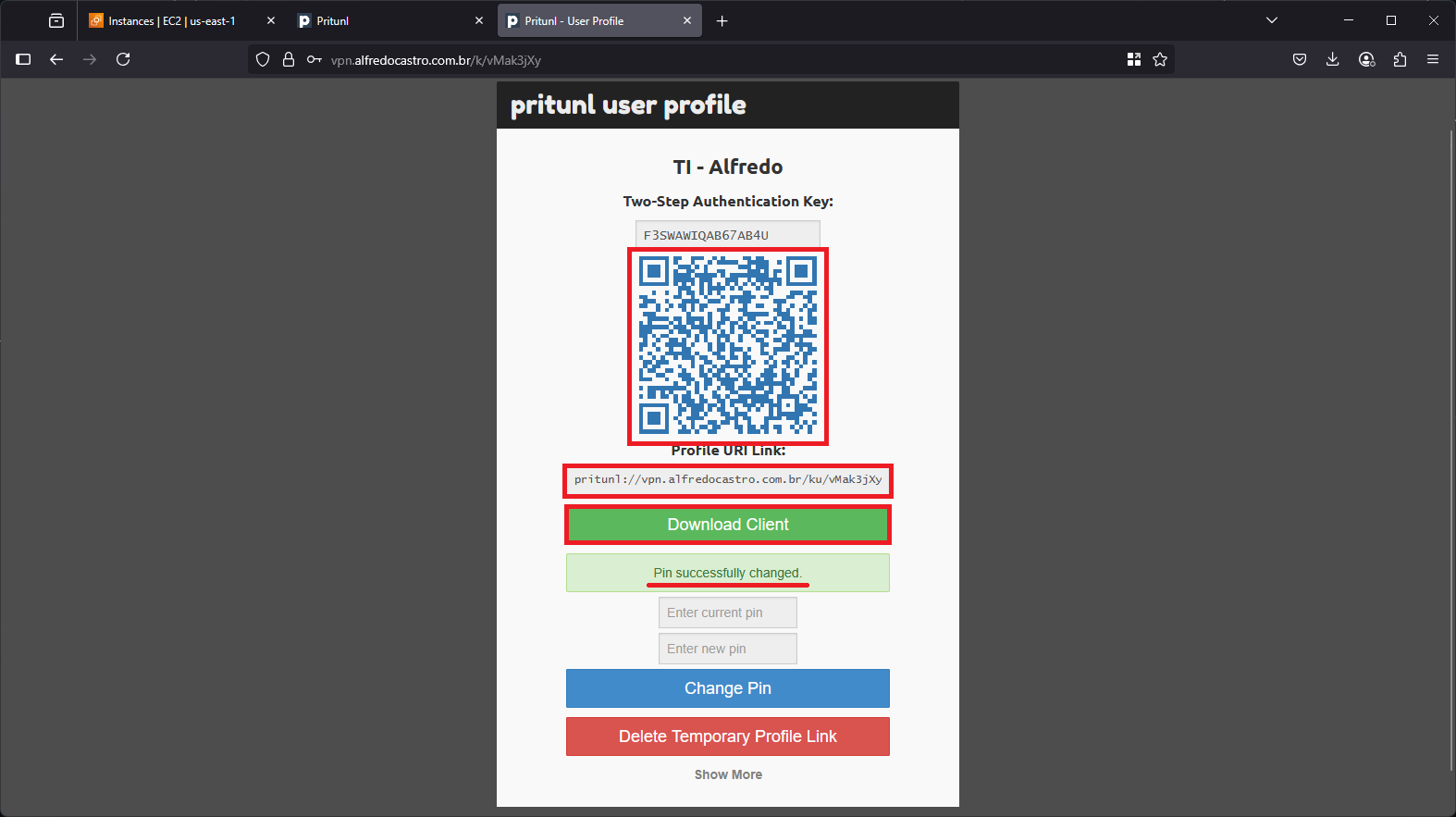1456x817 pixels.
Task: Click the TI - Alfredo heading
Action: (x=728, y=167)
